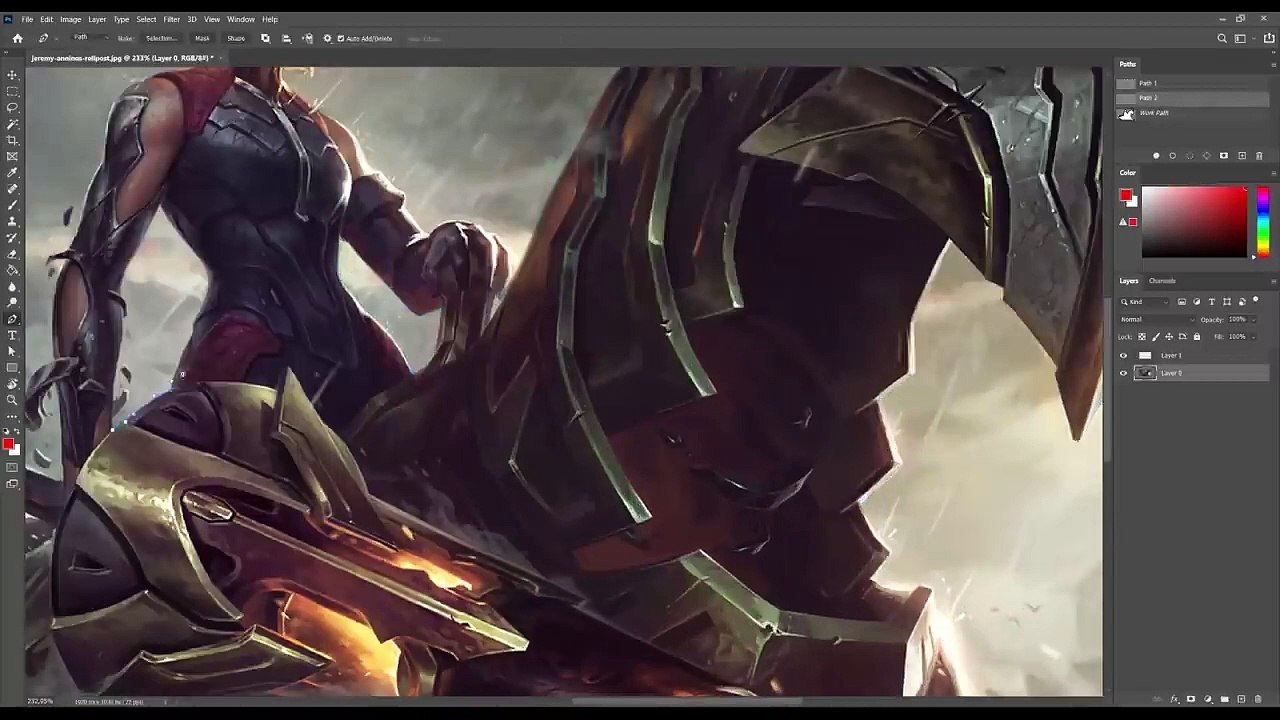This screenshot has height=720, width=1280.
Task: Add mask icon in Paths panel
Action: coord(1224,156)
